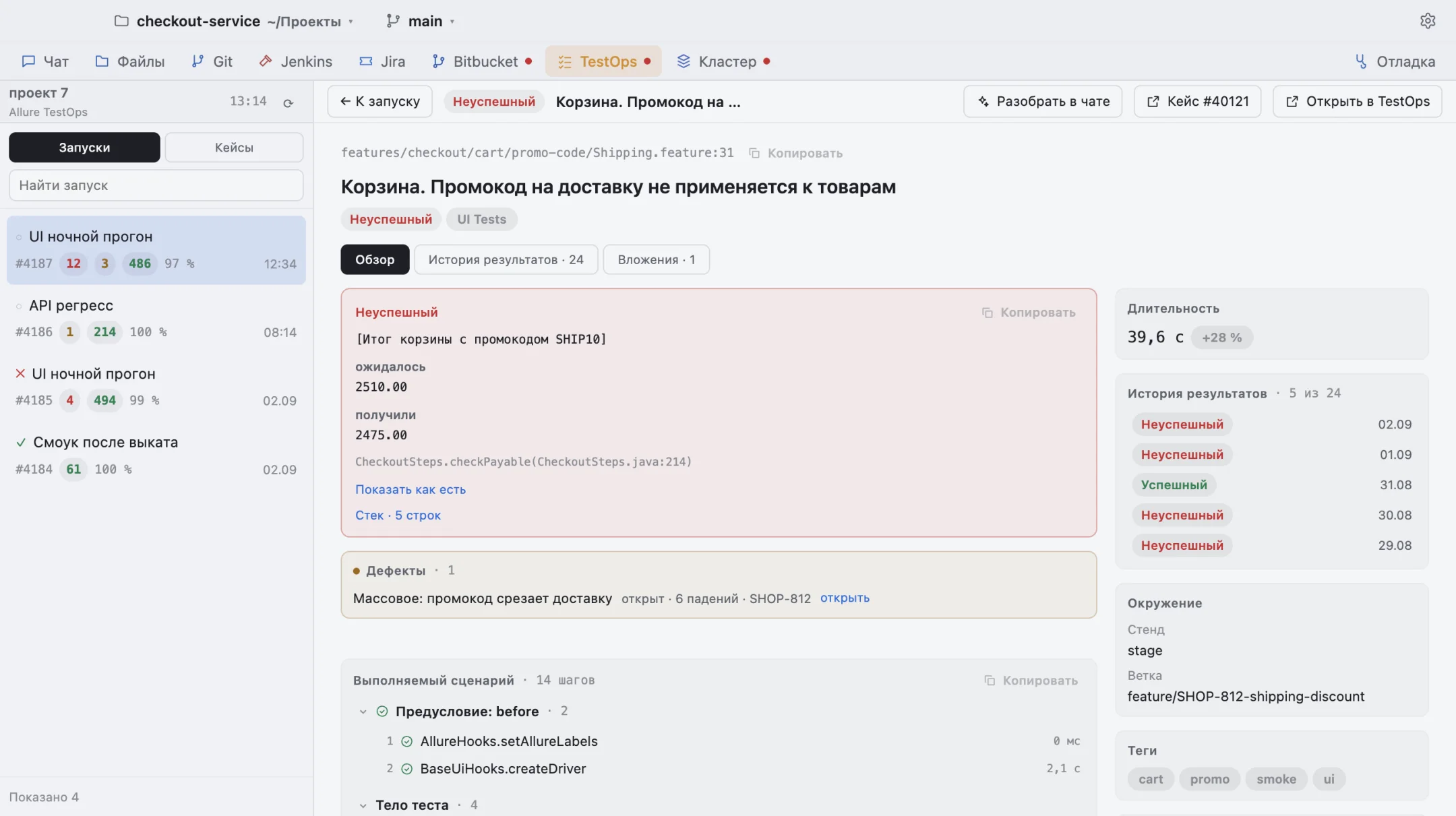Click the failed cross icon on run #4185
Screen dimensions: 1456x816
pyautogui.click(x=20, y=373)
